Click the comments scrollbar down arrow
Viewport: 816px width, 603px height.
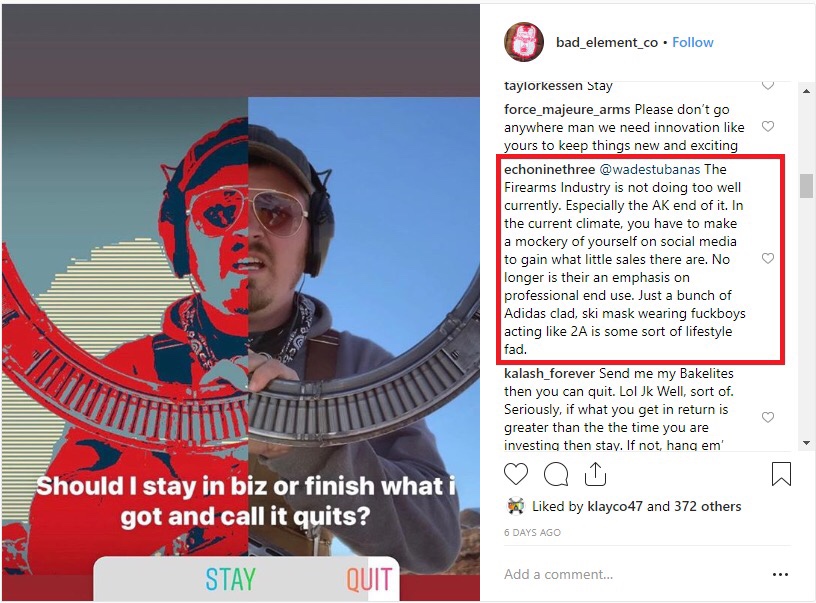(x=806, y=443)
